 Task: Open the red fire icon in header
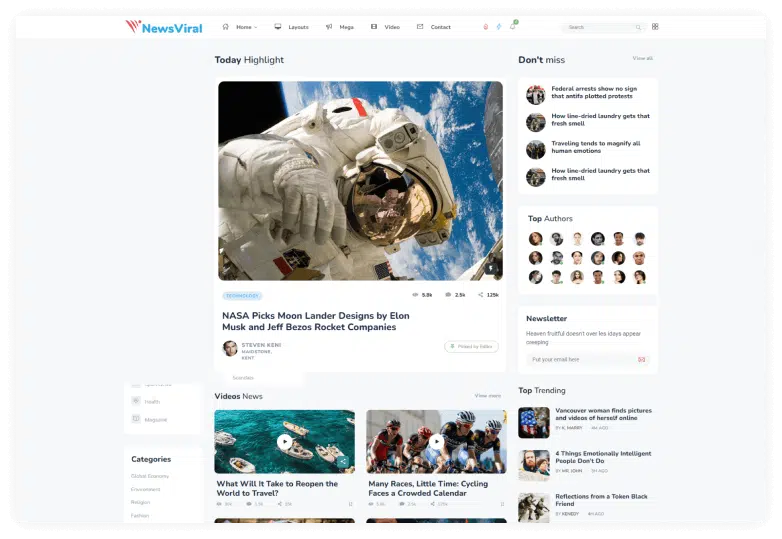click(486, 27)
